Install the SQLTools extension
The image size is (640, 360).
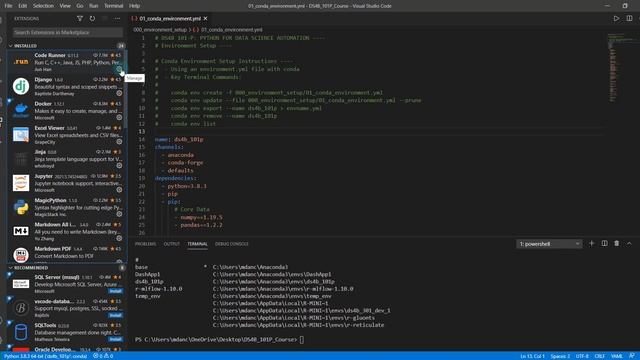(115, 339)
